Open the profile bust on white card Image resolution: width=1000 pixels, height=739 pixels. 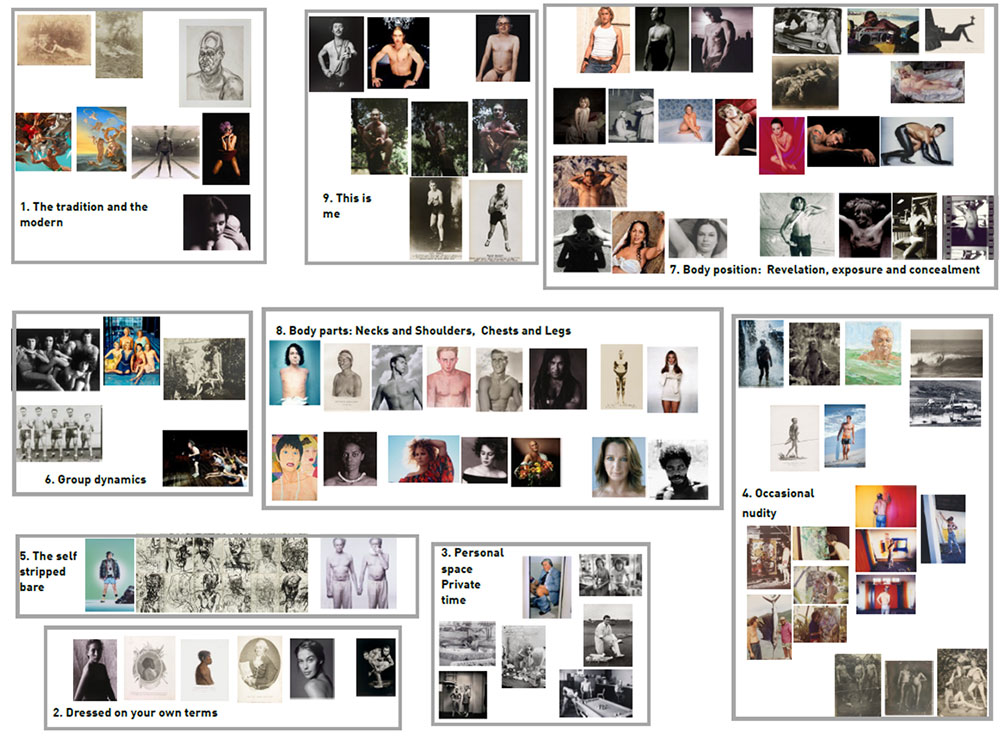coord(205,671)
